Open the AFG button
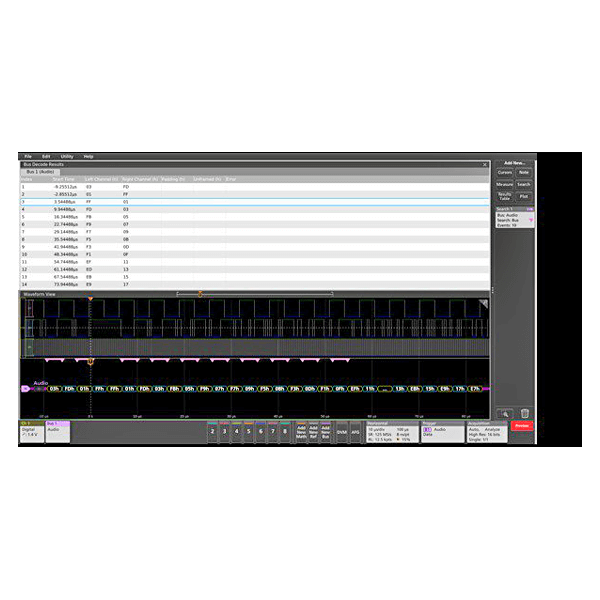 [x=355, y=432]
